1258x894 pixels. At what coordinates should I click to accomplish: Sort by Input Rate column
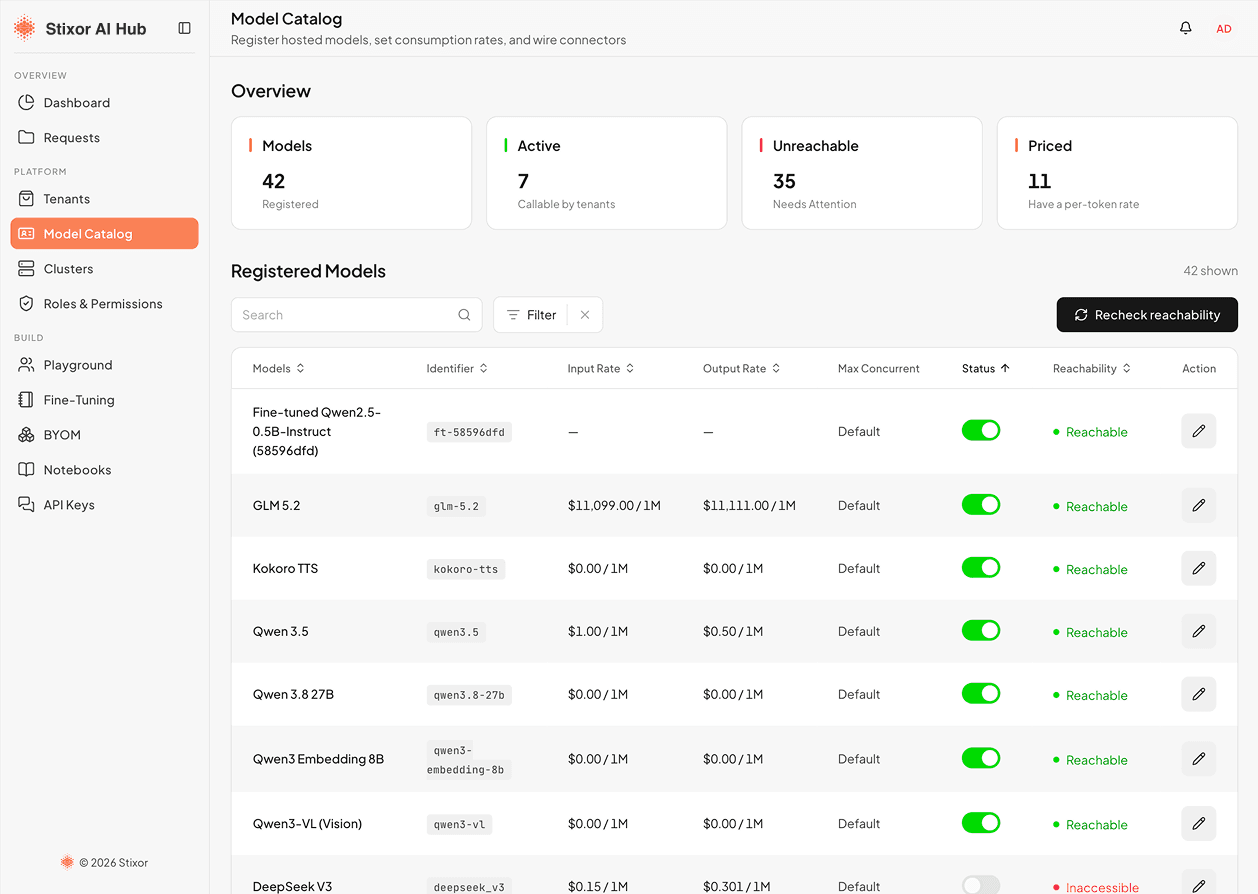coord(601,368)
